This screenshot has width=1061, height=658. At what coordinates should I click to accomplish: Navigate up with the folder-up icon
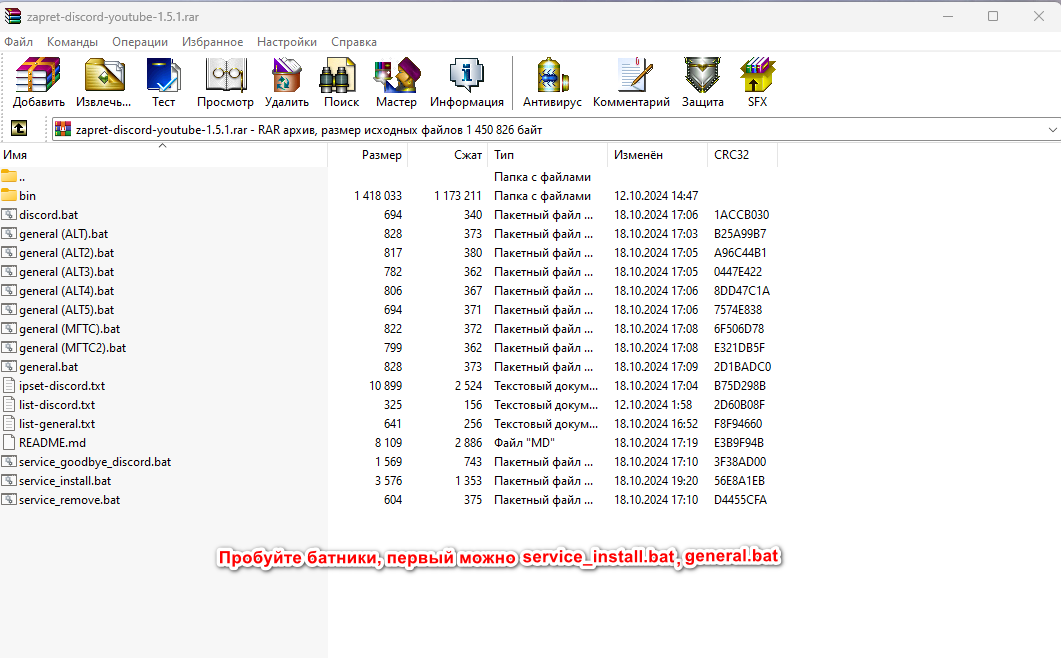point(21,129)
